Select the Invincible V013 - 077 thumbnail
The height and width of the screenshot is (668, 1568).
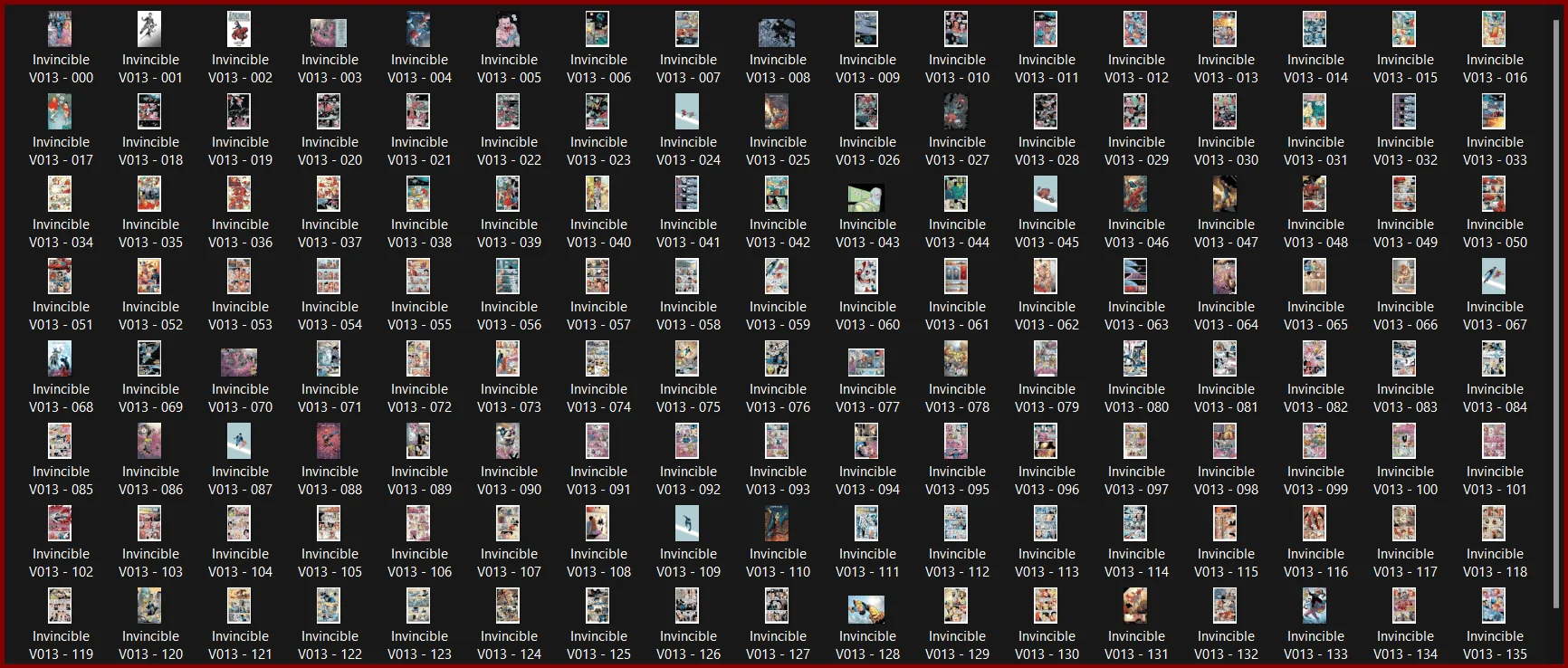pos(866,362)
